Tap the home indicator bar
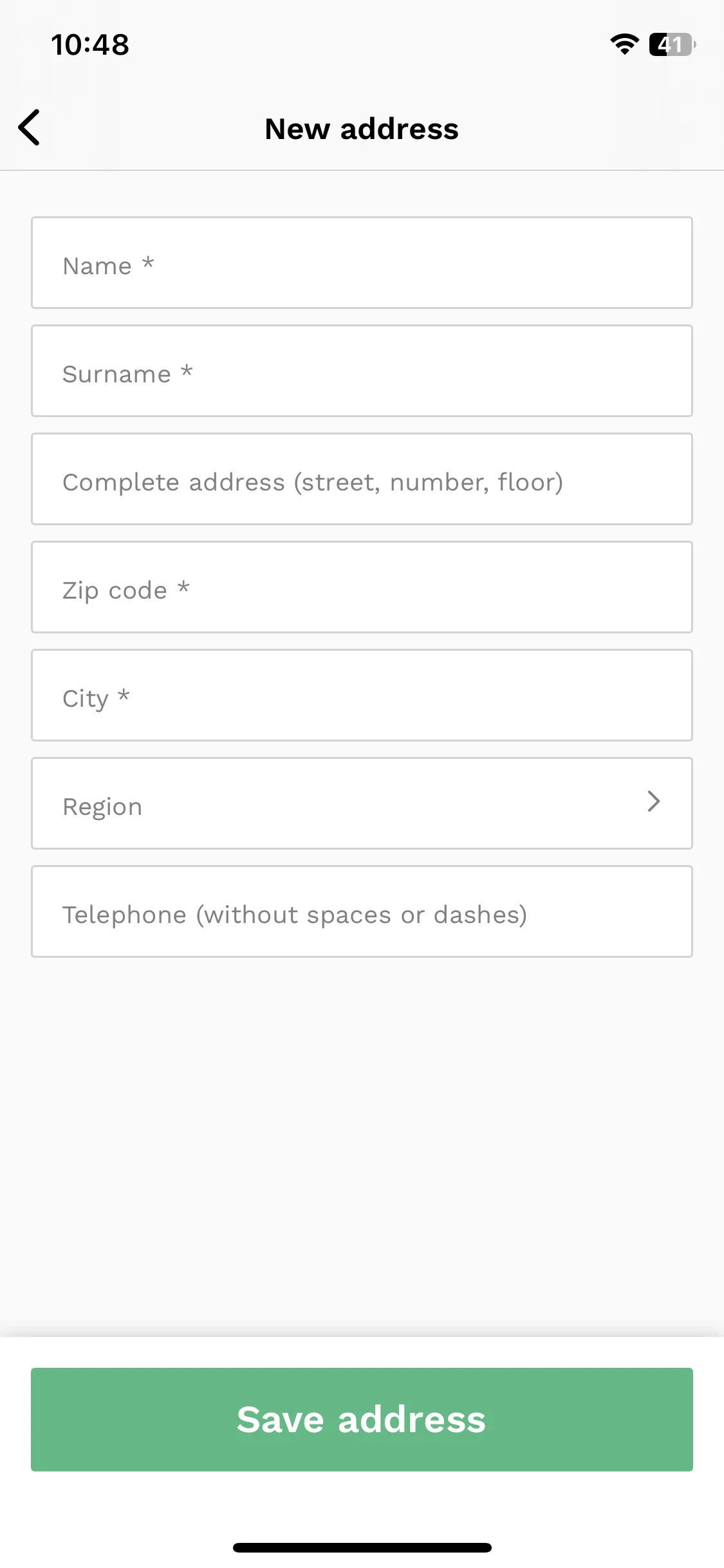 pyautogui.click(x=362, y=1547)
